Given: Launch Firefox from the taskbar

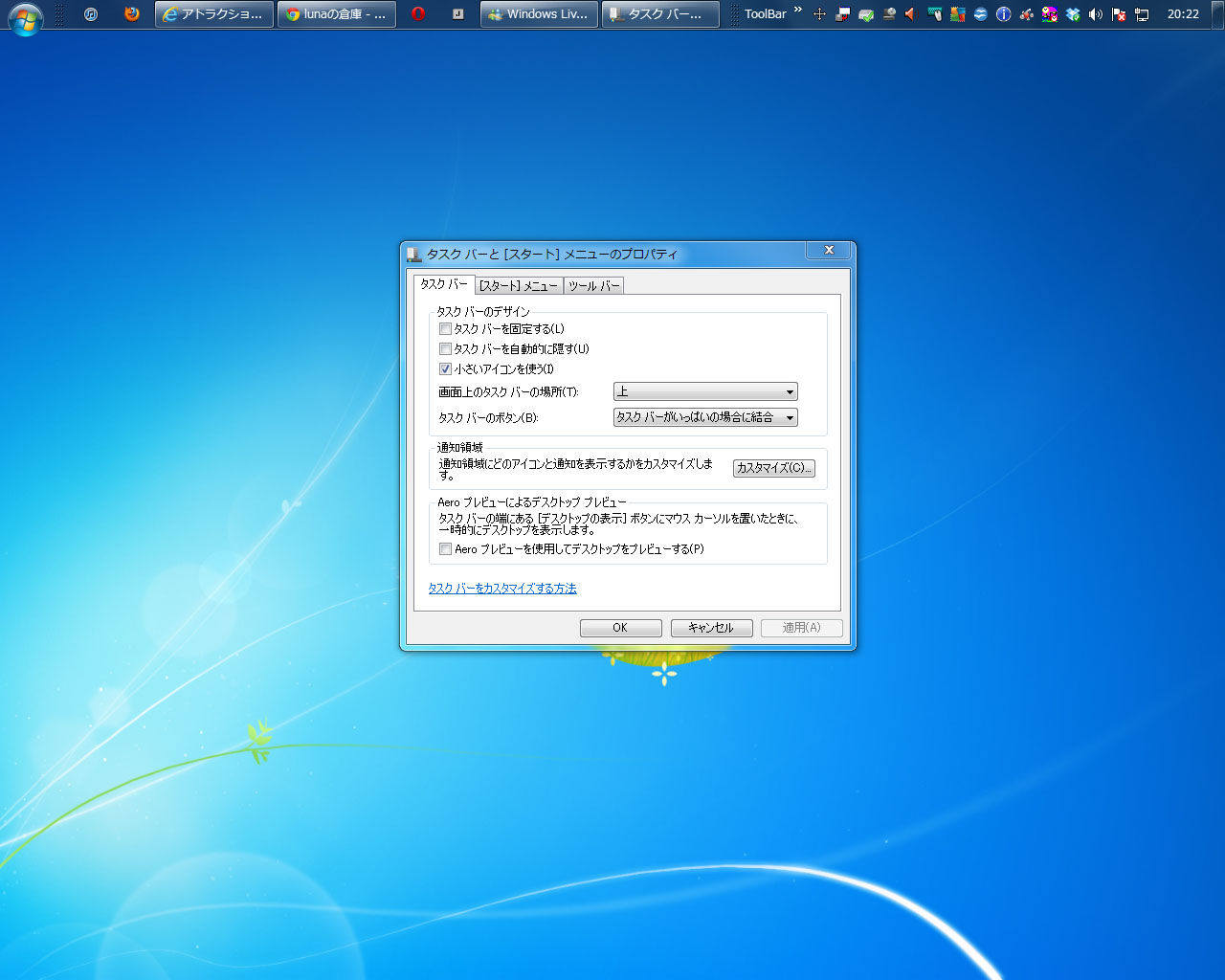Looking at the screenshot, I should point(132,14).
